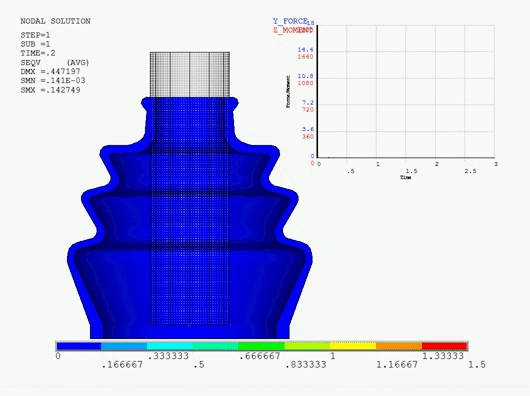Select the DMX =.447197 value
Viewport: 530px width, 396px height.
point(50,72)
